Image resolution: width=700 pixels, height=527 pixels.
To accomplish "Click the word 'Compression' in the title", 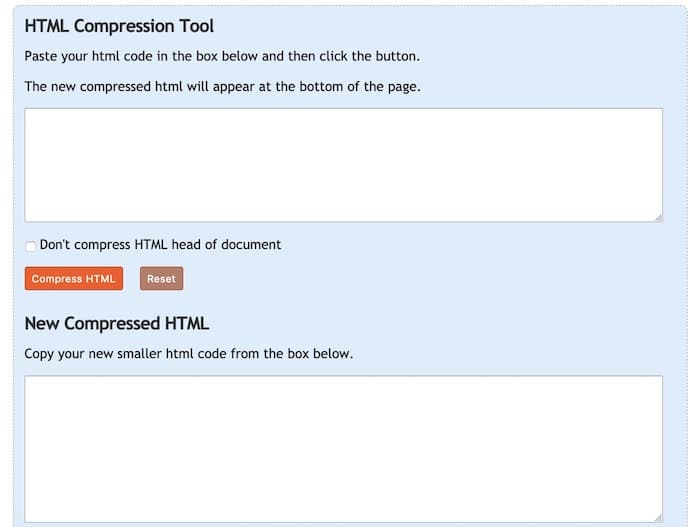I will [124, 26].
